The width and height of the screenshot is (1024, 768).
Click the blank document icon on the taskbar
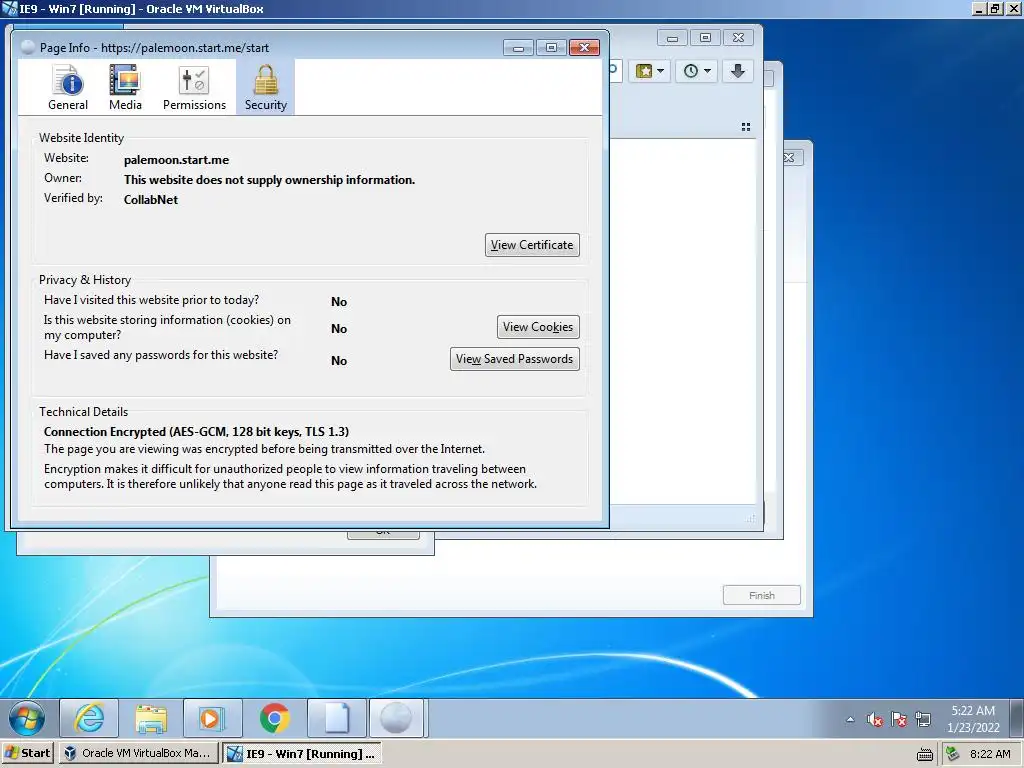click(x=336, y=718)
